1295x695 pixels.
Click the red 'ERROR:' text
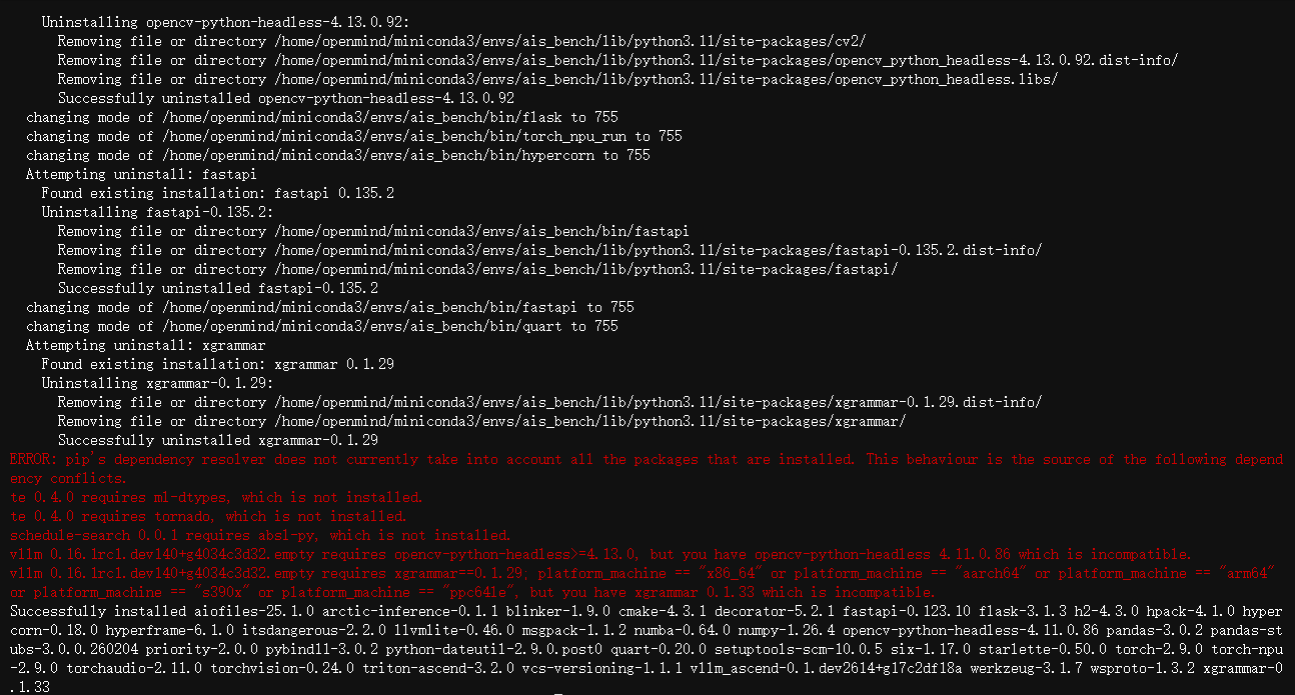34,459
